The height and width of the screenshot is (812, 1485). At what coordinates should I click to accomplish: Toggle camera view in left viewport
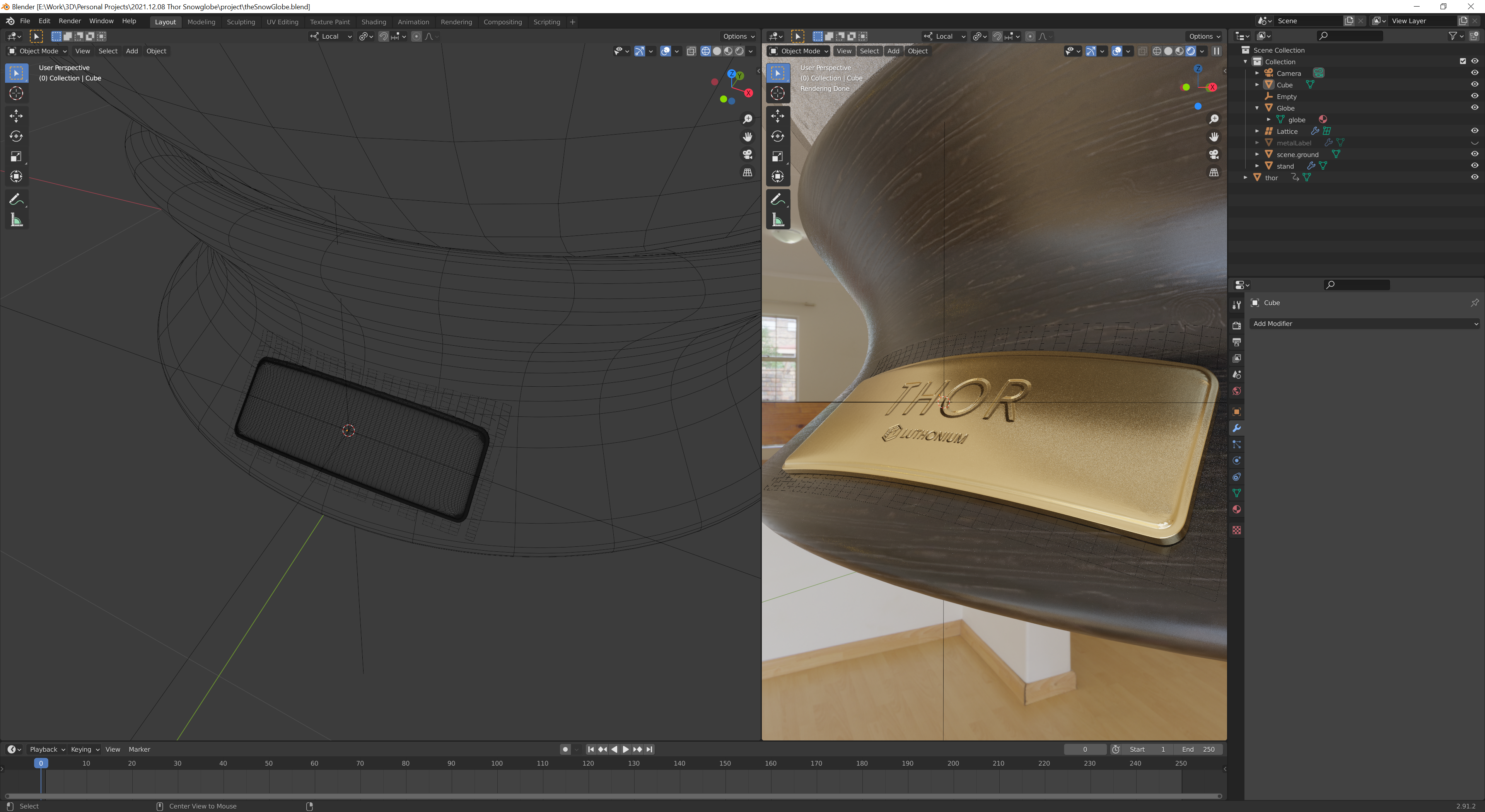coord(748,154)
